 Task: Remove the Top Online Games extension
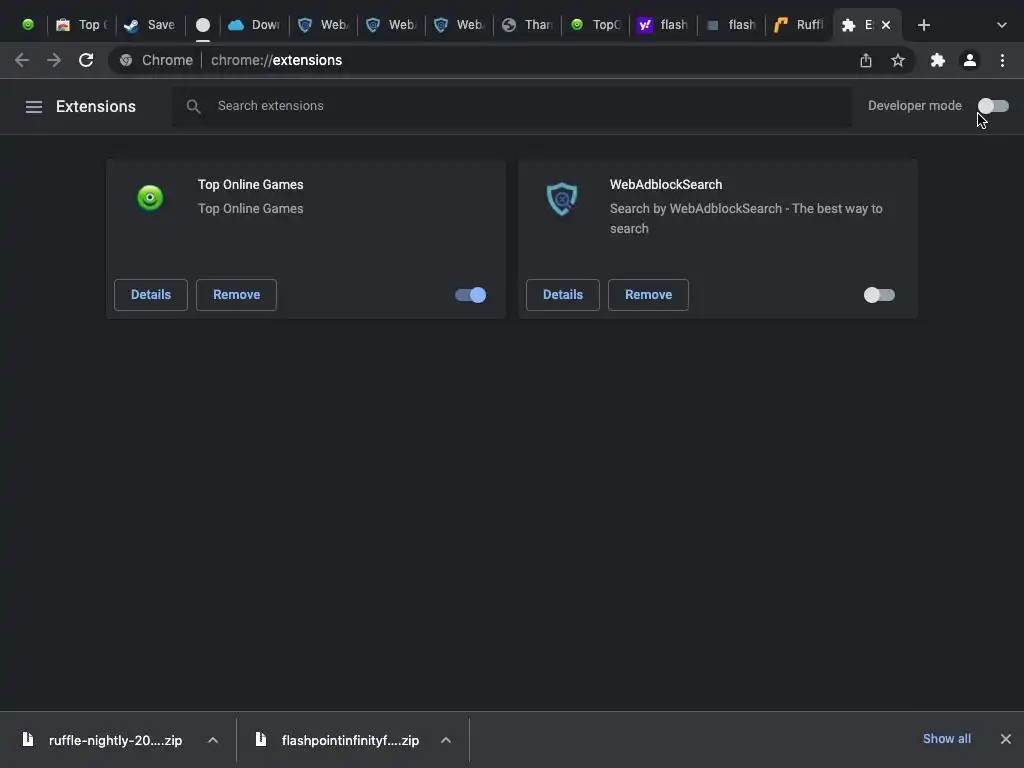[x=236, y=295]
